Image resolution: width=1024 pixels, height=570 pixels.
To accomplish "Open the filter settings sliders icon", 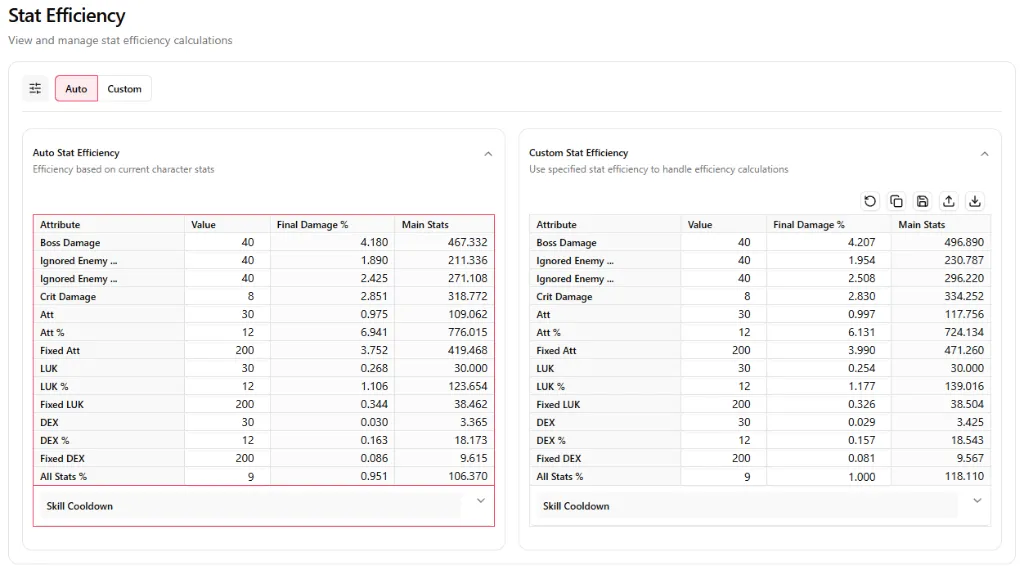I will click(x=35, y=89).
